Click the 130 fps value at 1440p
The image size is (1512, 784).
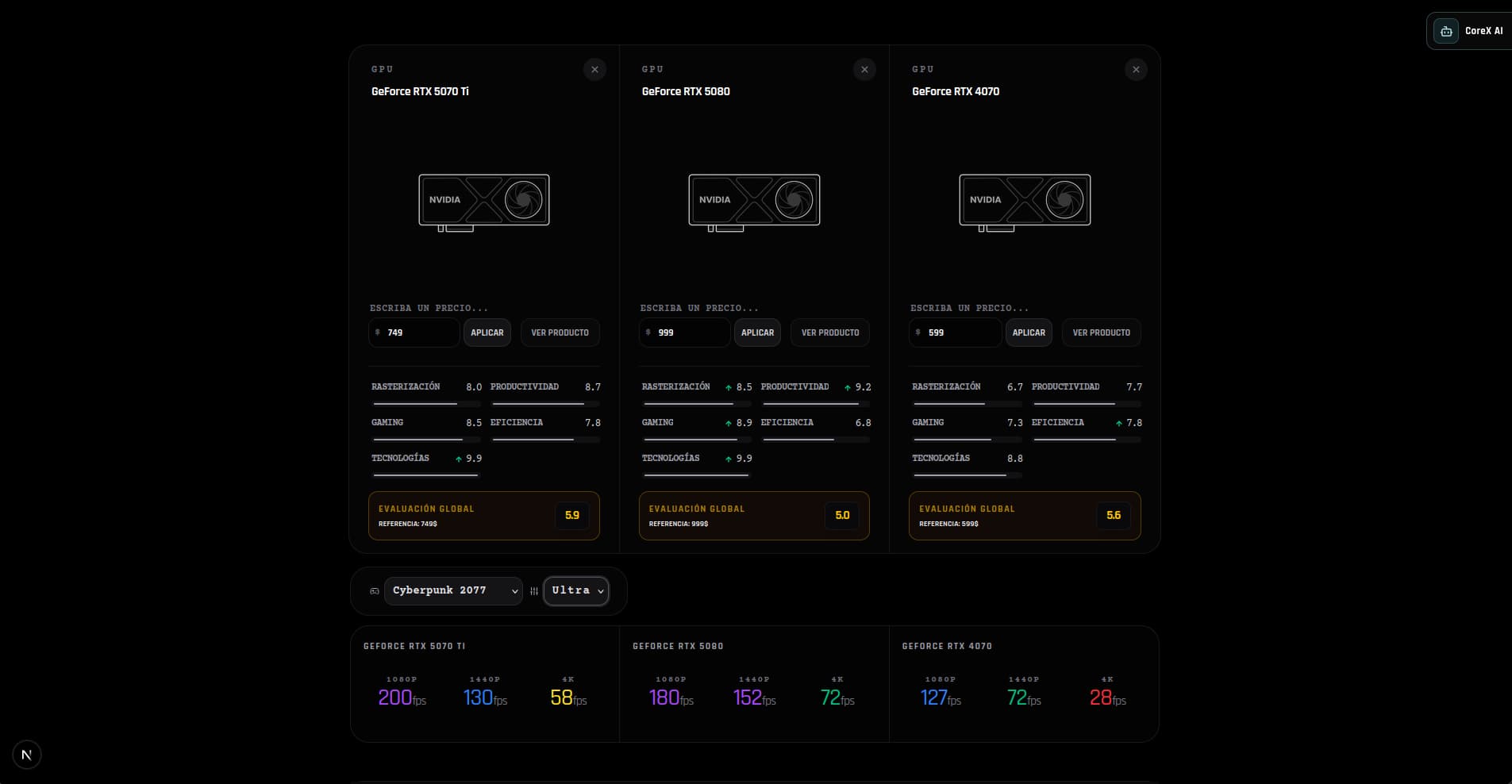485,698
